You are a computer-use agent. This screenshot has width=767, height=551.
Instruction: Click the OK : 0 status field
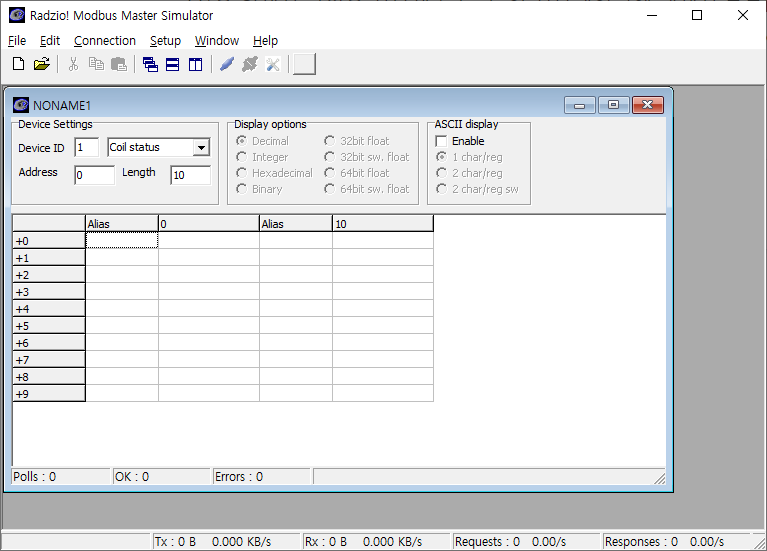tap(162, 477)
